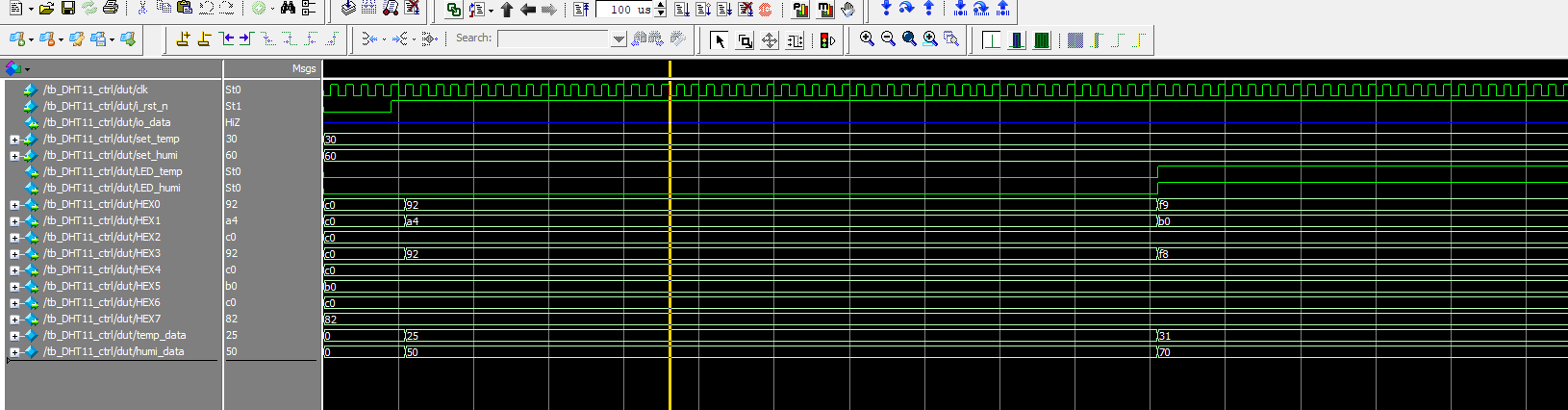Click the Zoom Out magnifier icon
This screenshot has width=1568, height=410.
pyautogui.click(x=888, y=39)
